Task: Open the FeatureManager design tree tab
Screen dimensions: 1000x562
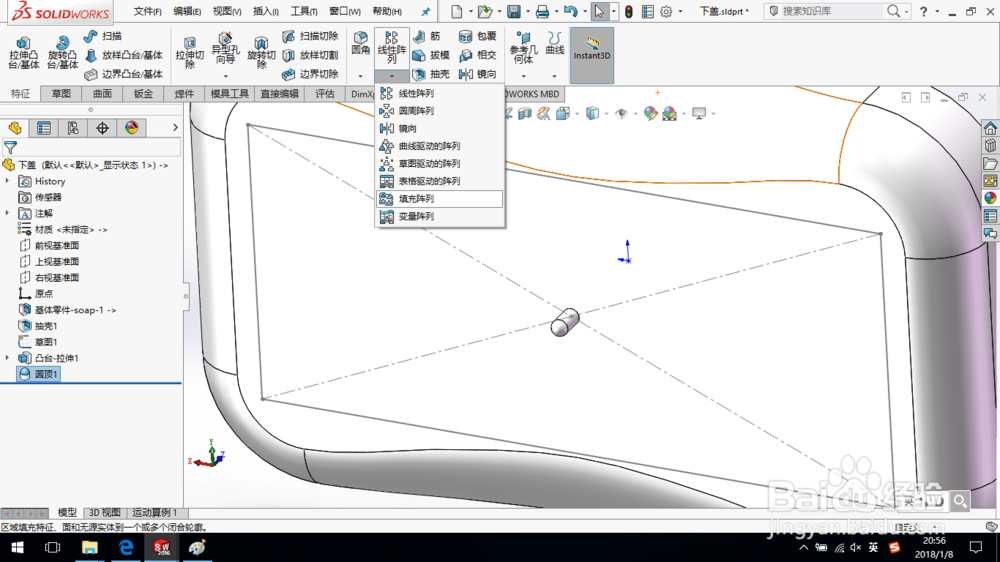Action: pyautogui.click(x=15, y=128)
